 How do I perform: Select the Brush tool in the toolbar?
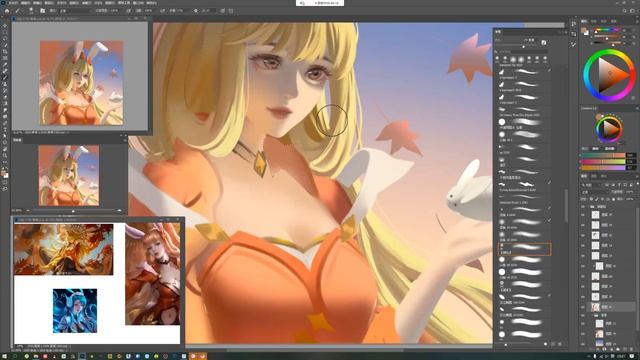click(x=5, y=78)
